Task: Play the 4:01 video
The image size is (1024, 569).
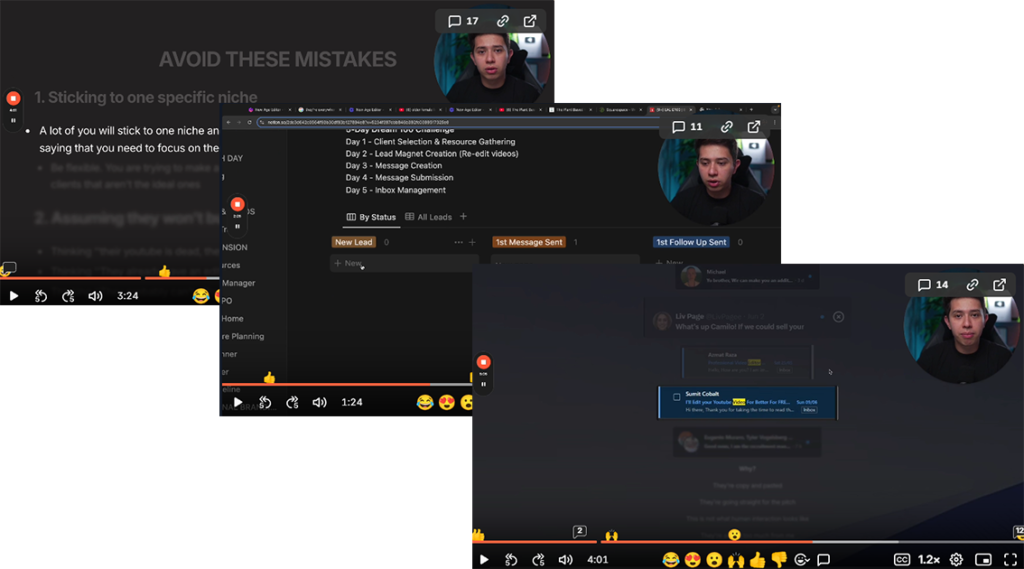Action: click(x=484, y=560)
